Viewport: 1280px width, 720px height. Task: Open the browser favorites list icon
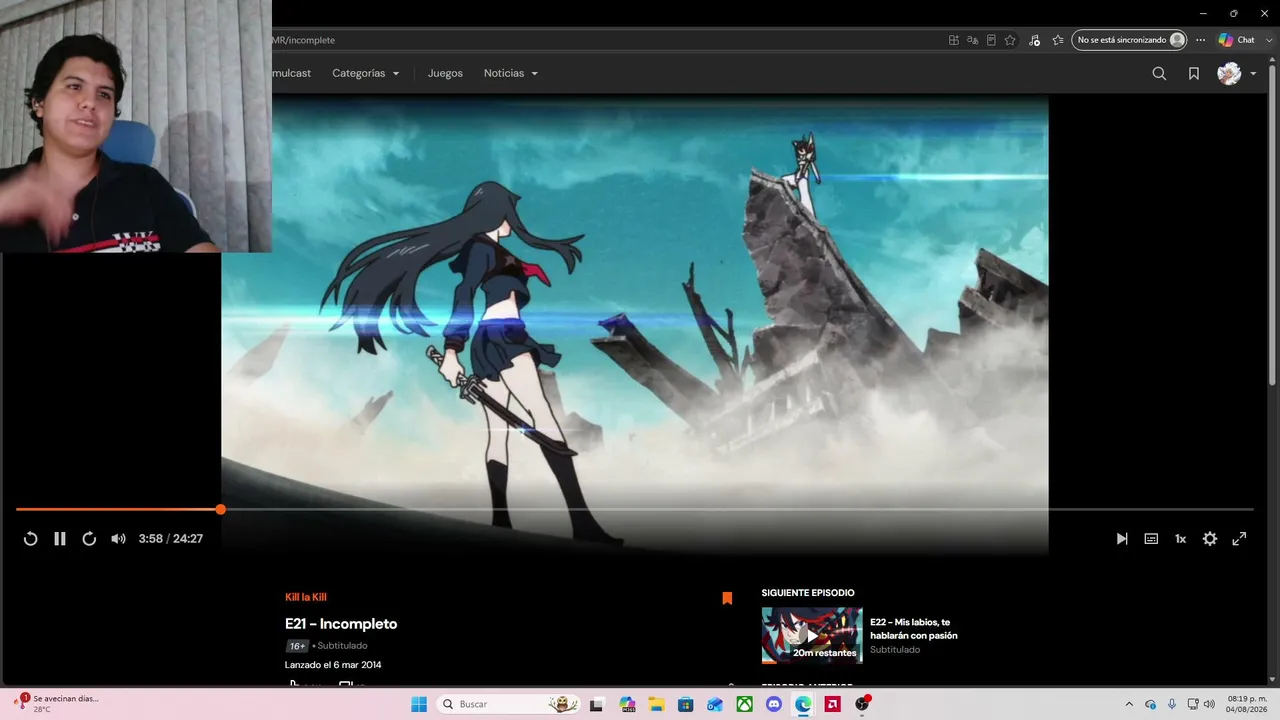(1058, 40)
